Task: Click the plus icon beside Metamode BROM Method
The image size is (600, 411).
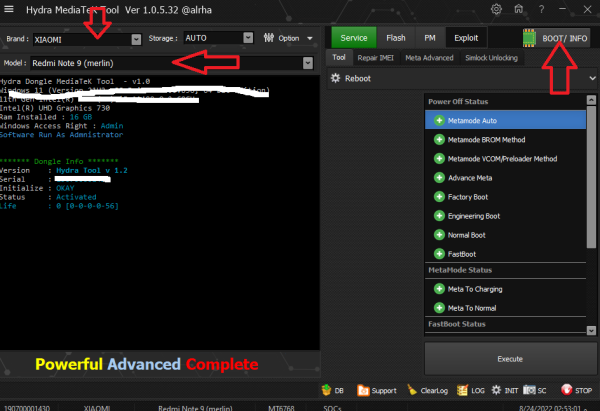Action: (x=439, y=140)
